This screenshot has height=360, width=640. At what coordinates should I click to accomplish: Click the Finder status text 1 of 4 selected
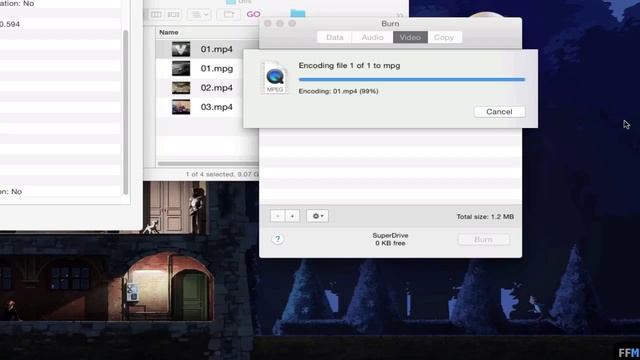click(222, 174)
